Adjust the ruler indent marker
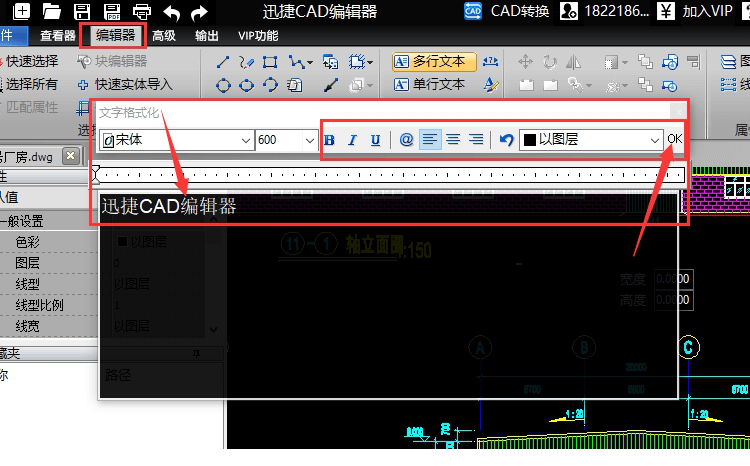750x466 pixels. (x=96, y=174)
